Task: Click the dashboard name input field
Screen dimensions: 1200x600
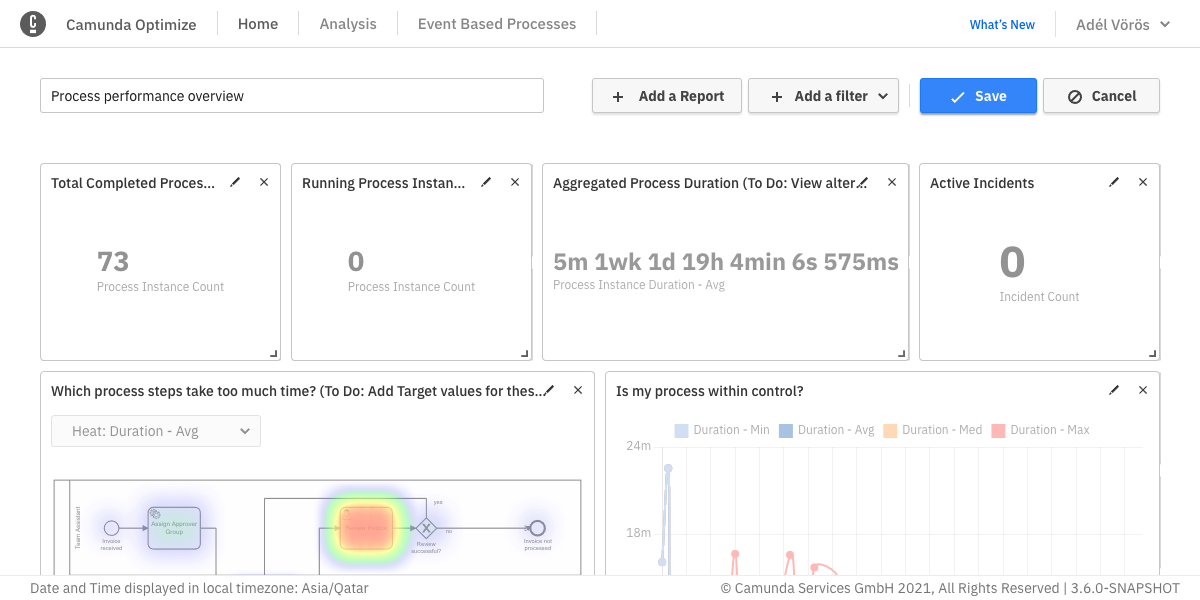Action: 292,96
